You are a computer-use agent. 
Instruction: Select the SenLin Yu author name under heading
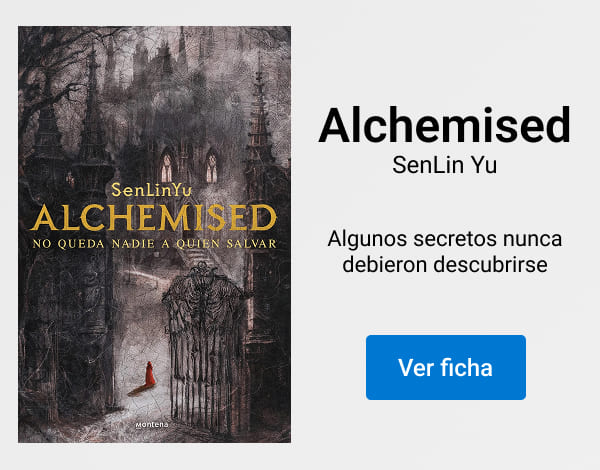coord(445,165)
